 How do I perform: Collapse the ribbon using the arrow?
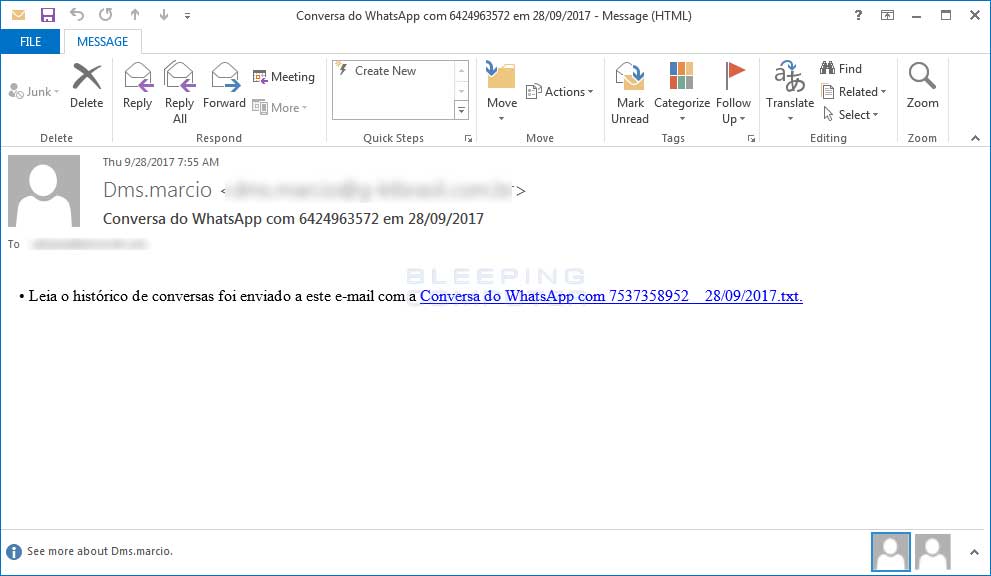click(975, 138)
